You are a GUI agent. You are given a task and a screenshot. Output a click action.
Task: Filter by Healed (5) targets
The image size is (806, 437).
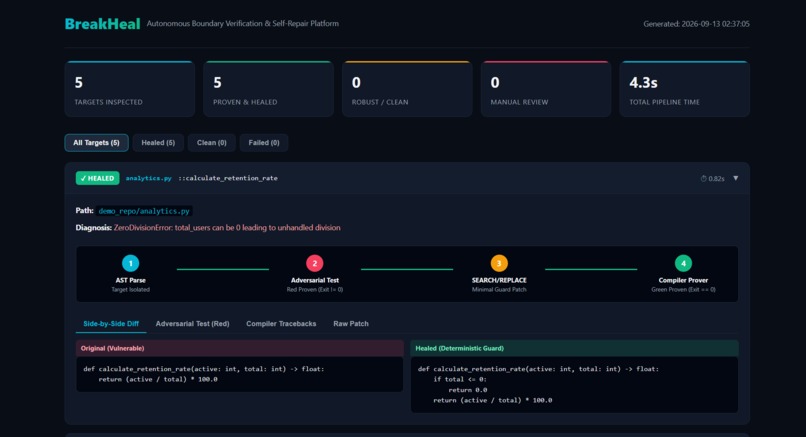(x=158, y=142)
